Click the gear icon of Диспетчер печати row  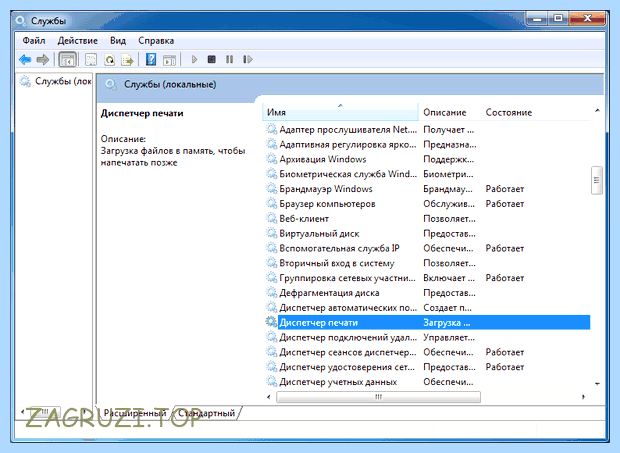pos(271,322)
